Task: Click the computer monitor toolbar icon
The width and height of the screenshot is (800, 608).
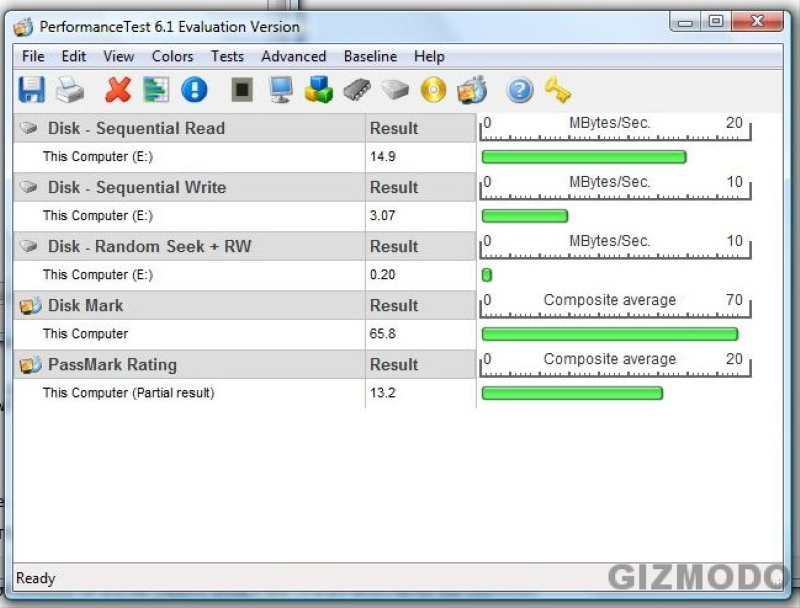Action: pyautogui.click(x=281, y=90)
